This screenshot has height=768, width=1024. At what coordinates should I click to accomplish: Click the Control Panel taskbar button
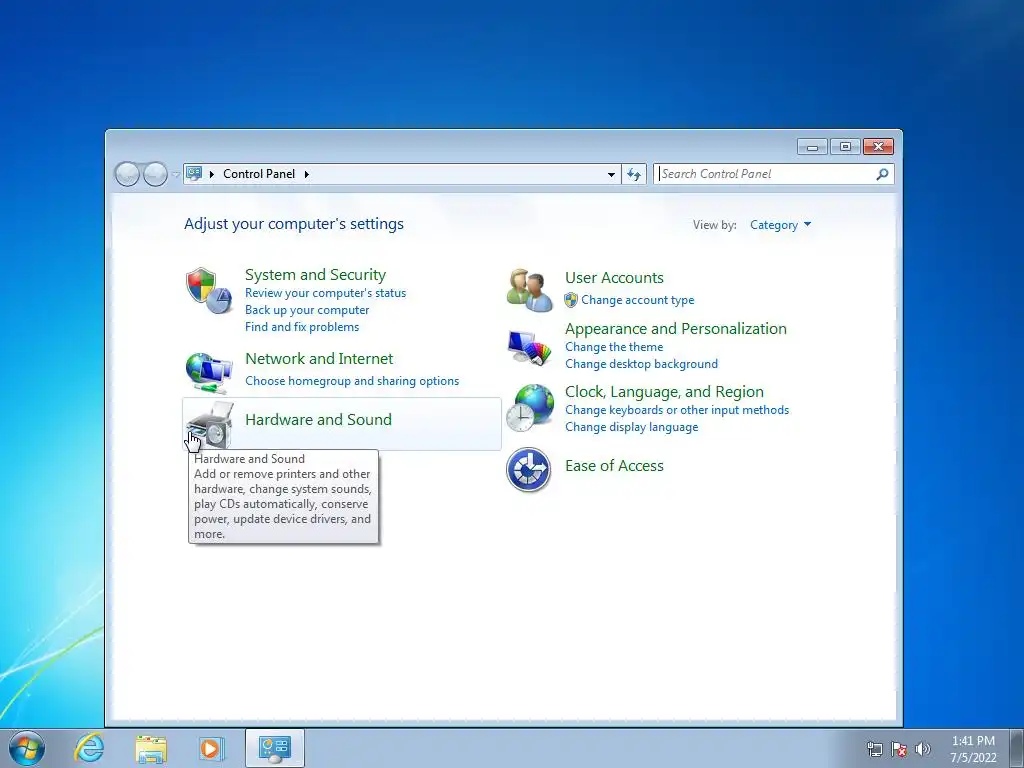275,748
